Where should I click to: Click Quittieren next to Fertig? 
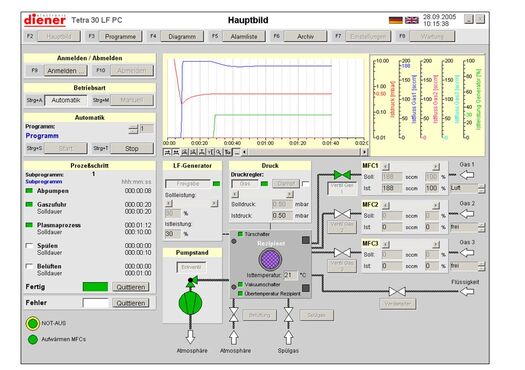point(131,287)
